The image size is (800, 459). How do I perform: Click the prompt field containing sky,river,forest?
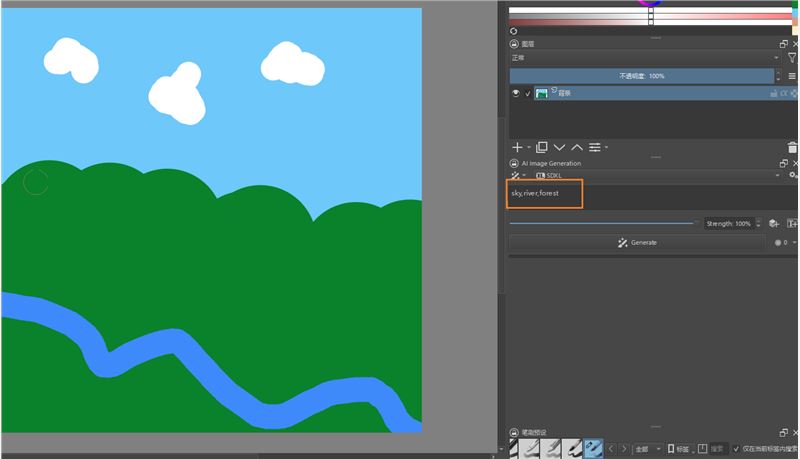click(545, 193)
